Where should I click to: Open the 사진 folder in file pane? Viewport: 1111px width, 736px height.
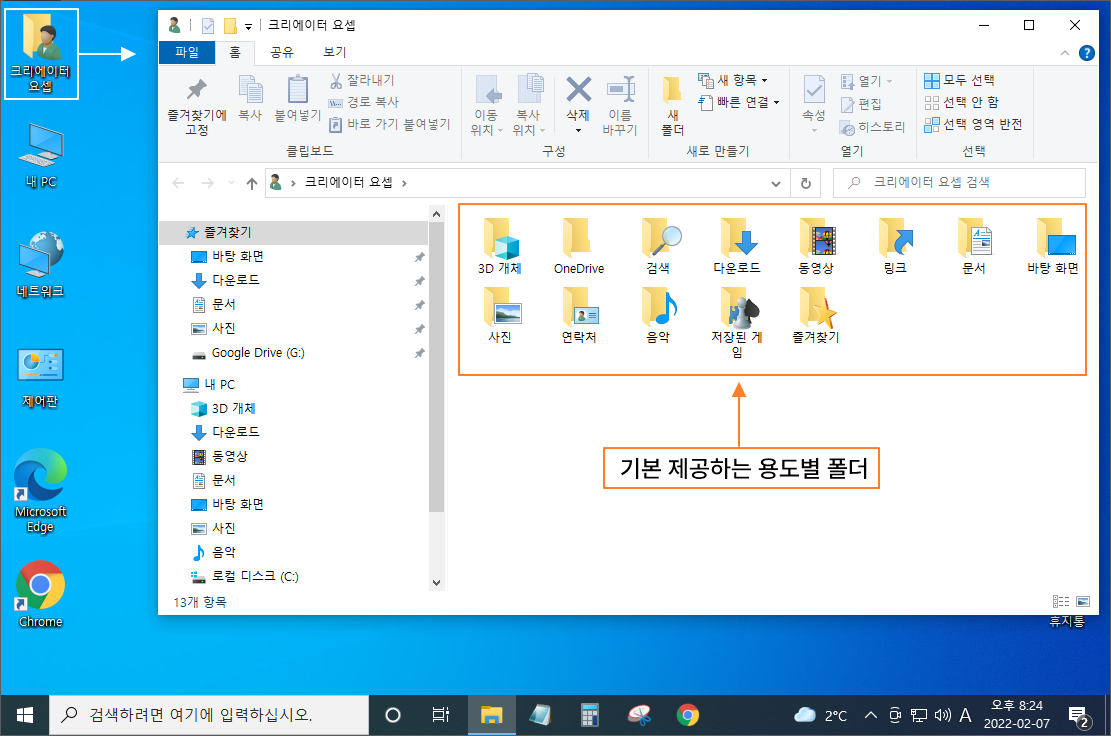500,315
